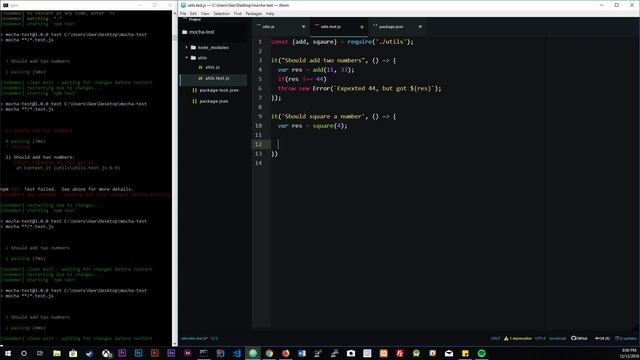640x360 pixels.
Task: Click the updates indicator in status bar
Action: [626, 338]
